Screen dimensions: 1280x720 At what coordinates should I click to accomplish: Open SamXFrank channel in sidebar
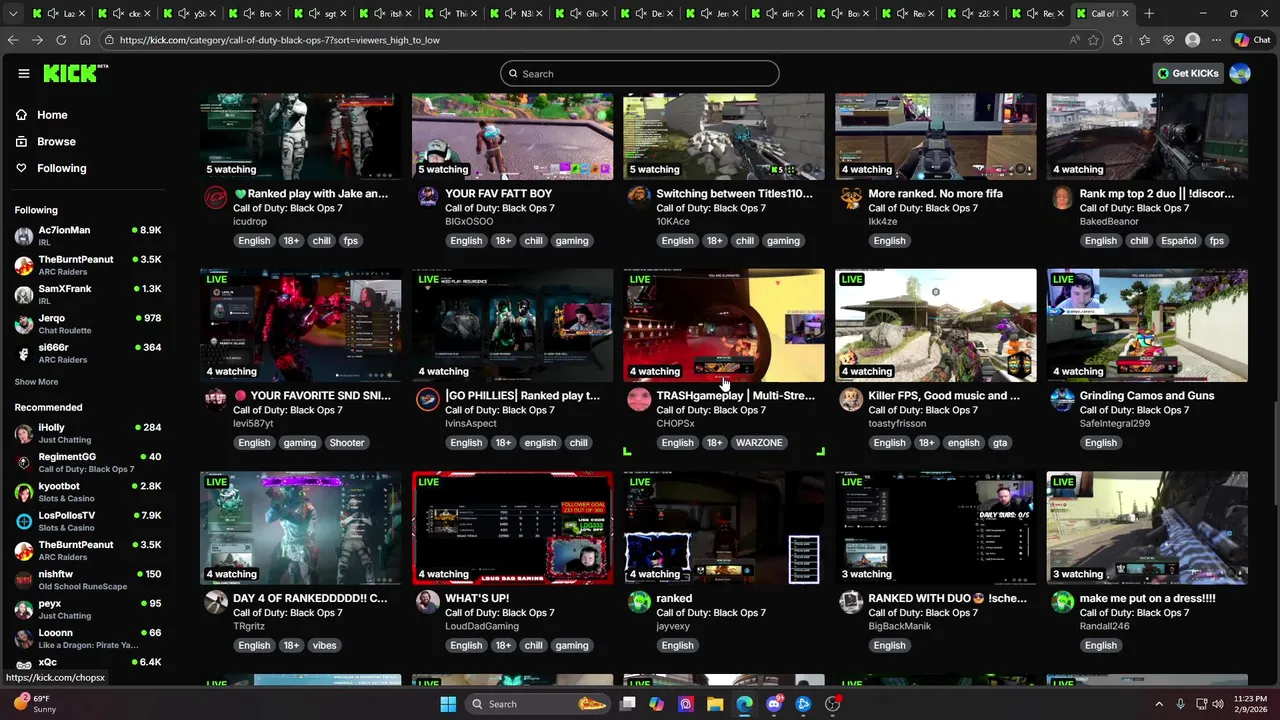(x=88, y=294)
